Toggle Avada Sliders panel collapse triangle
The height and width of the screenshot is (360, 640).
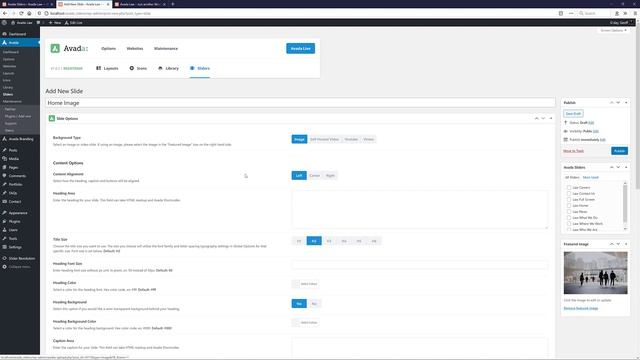pos(626,167)
